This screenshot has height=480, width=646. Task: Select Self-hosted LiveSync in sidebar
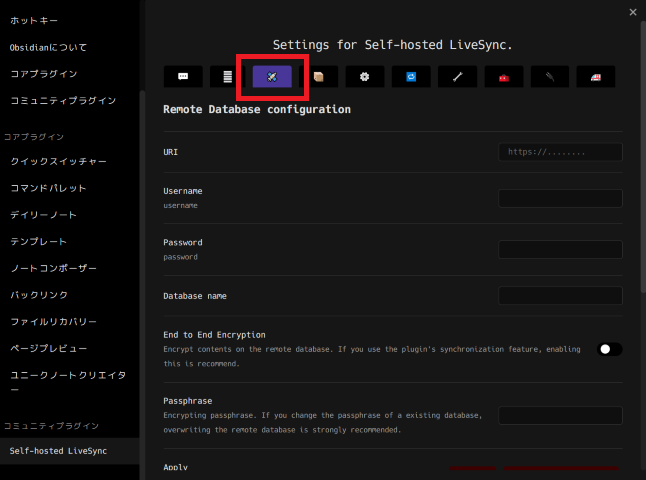pyautogui.click(x=70, y=451)
